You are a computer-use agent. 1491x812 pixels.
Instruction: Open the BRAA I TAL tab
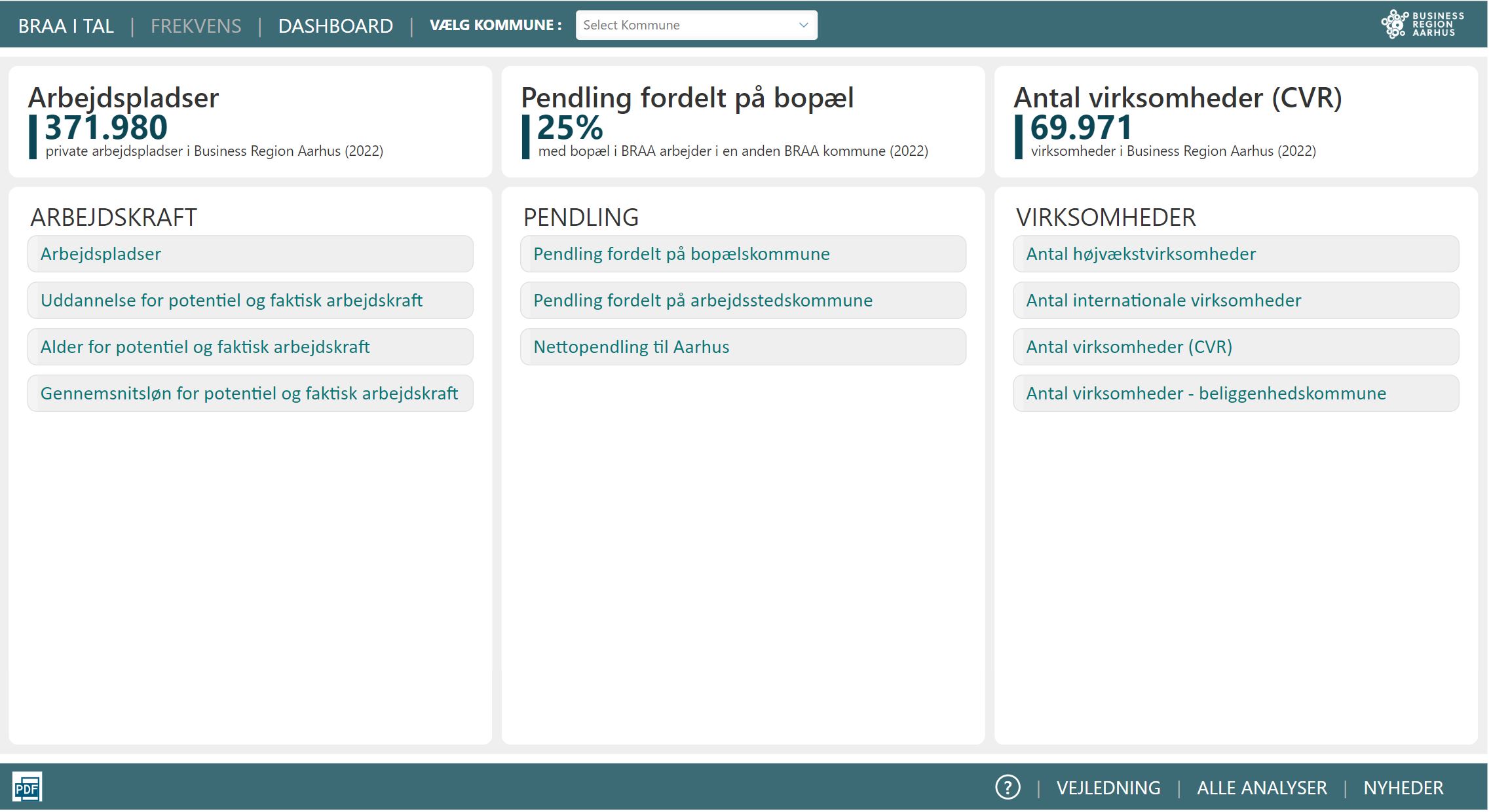click(x=66, y=26)
